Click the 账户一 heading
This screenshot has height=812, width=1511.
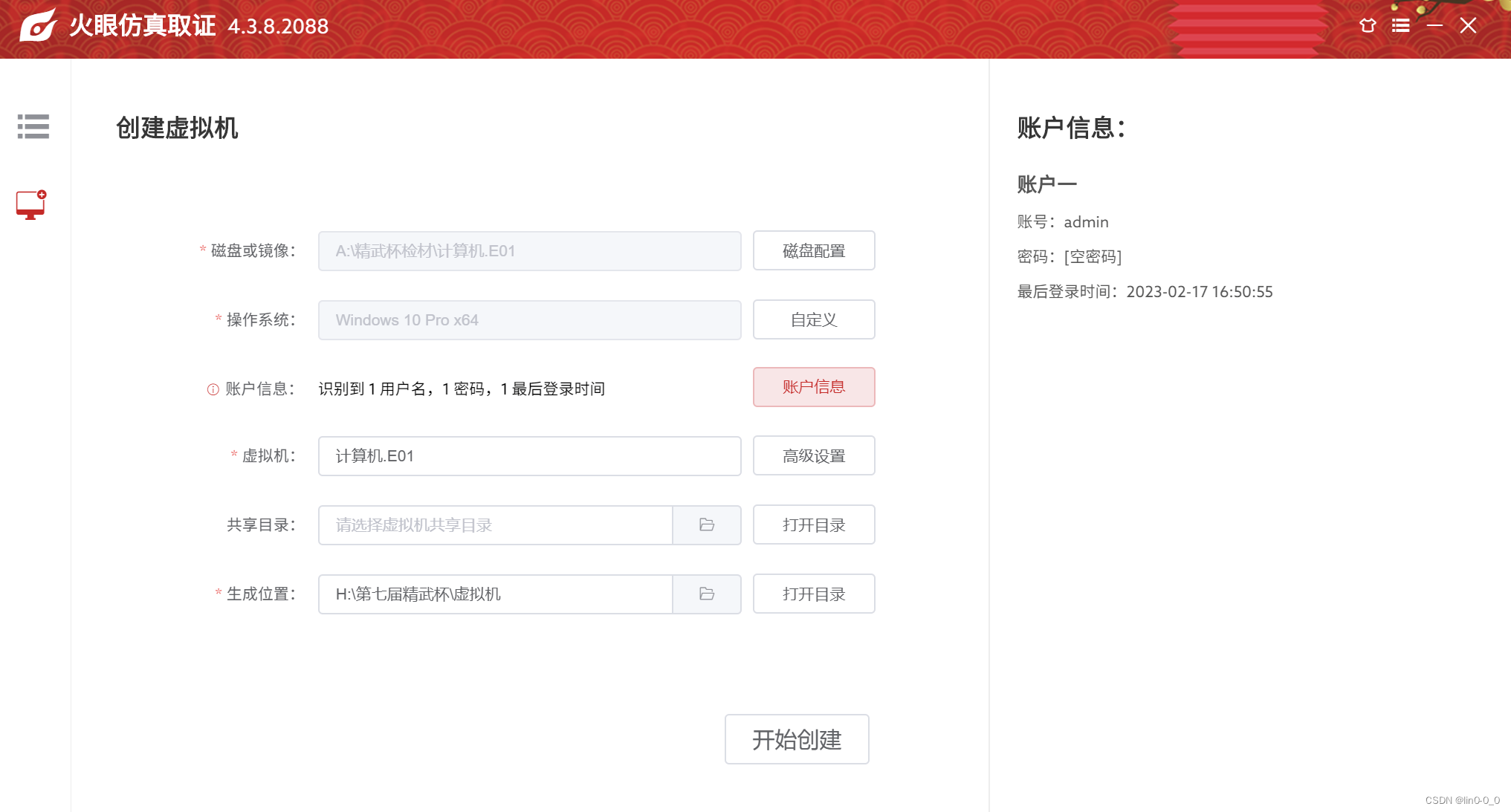pyautogui.click(x=1046, y=184)
